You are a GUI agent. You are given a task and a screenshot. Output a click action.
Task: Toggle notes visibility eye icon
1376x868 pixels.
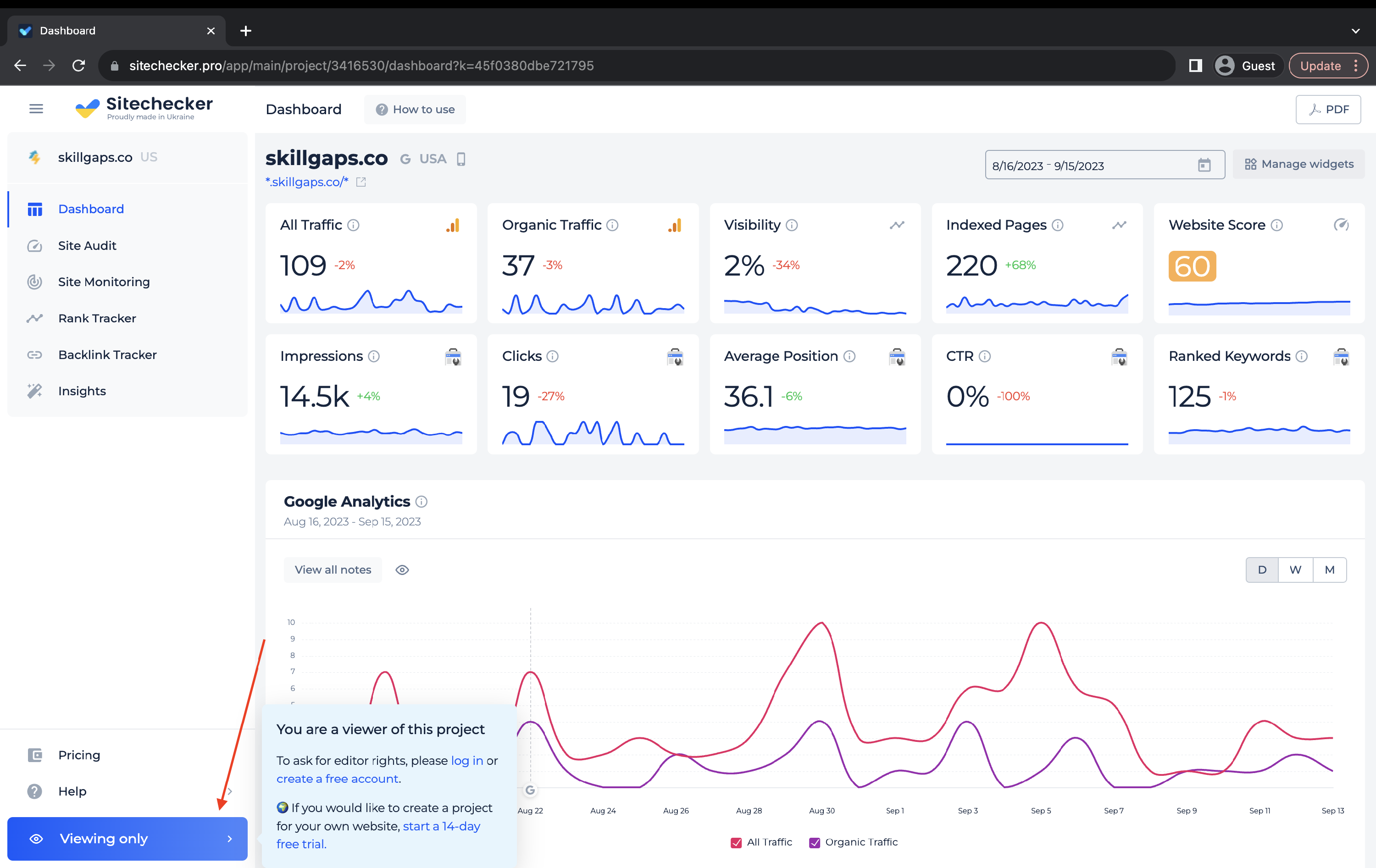pyautogui.click(x=402, y=569)
